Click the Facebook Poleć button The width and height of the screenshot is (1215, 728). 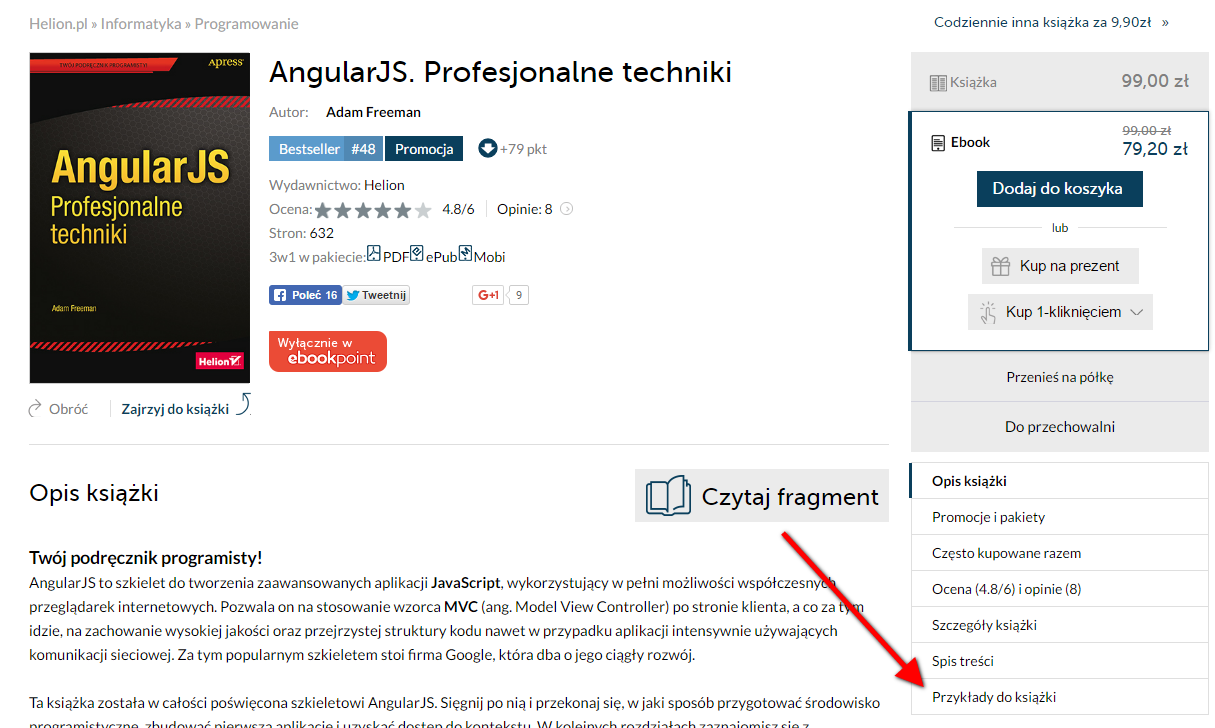(x=305, y=295)
